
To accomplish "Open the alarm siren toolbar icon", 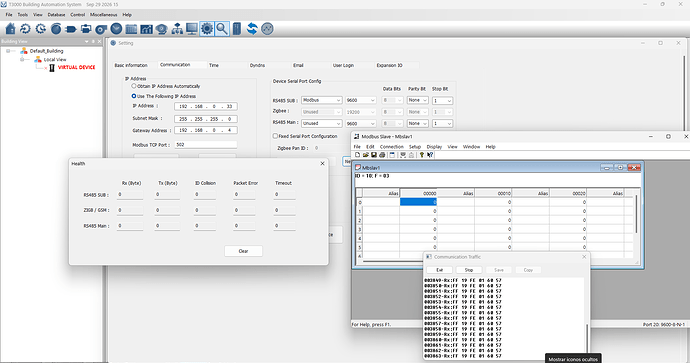I will [x=161, y=29].
